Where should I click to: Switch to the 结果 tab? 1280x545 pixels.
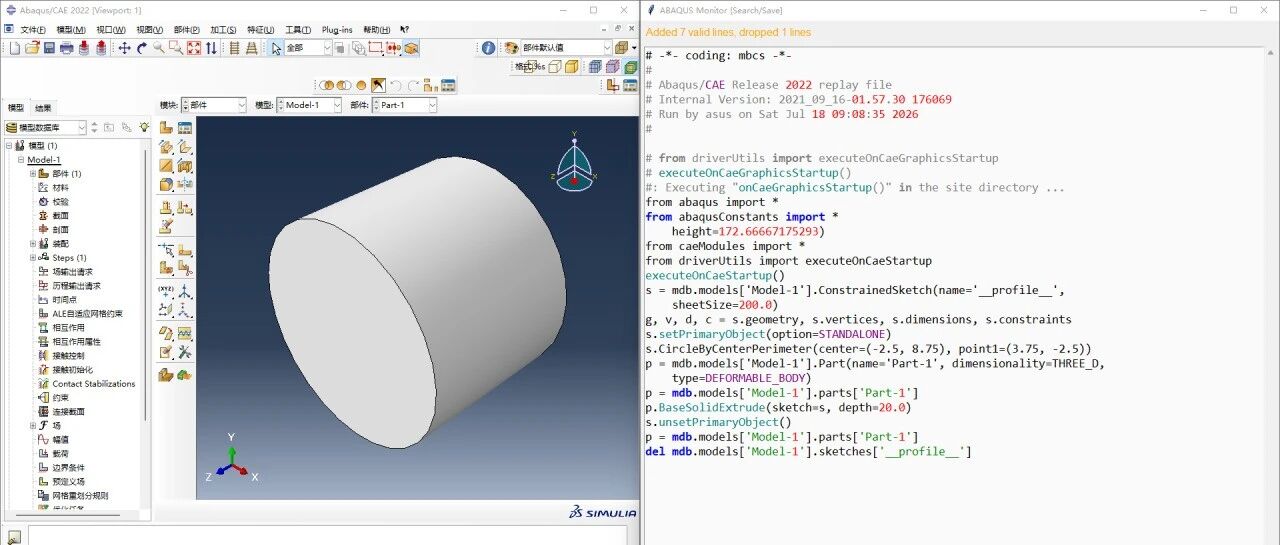click(44, 108)
